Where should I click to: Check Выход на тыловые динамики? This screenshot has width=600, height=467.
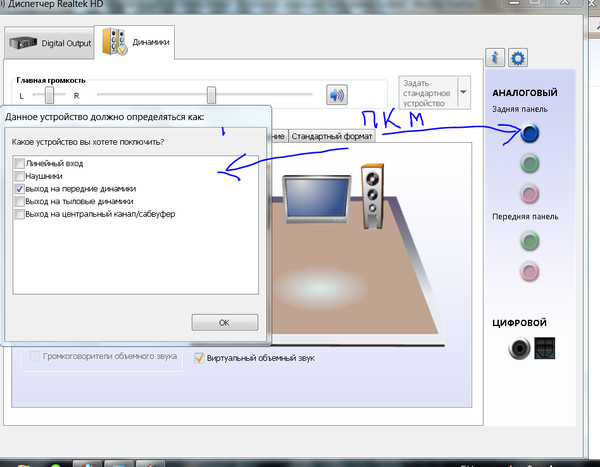[19, 201]
